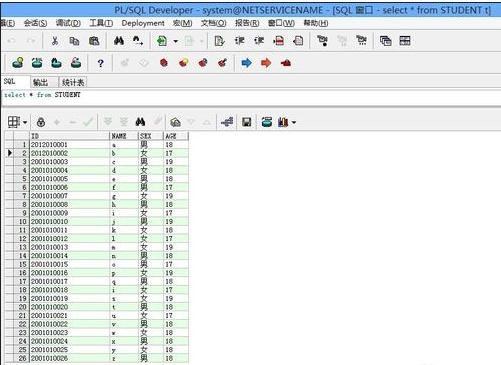Image resolution: width=501 pixels, height=365 pixels.
Task: Click the Undo icon in top toolbar
Action: 12,41
